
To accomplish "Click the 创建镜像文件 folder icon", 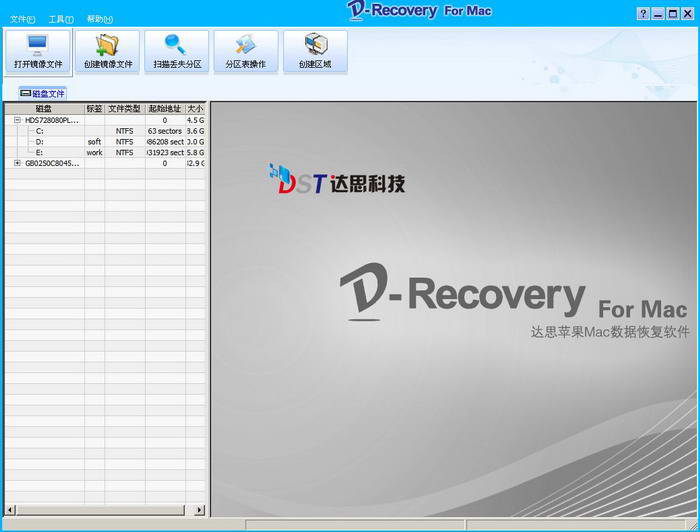I will click(108, 52).
